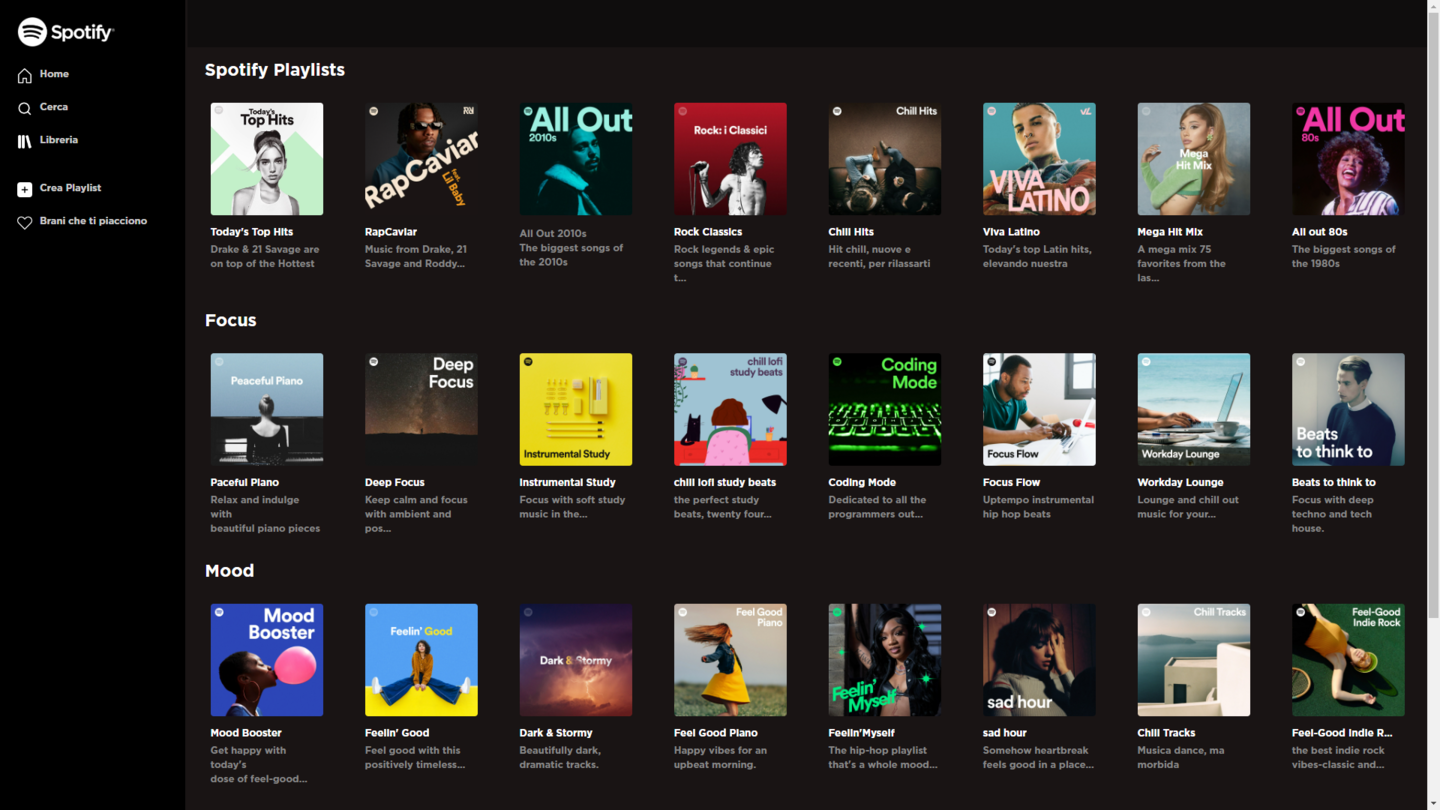Click the Crea Playlist plus icon
This screenshot has height=810, width=1440.
click(25, 189)
